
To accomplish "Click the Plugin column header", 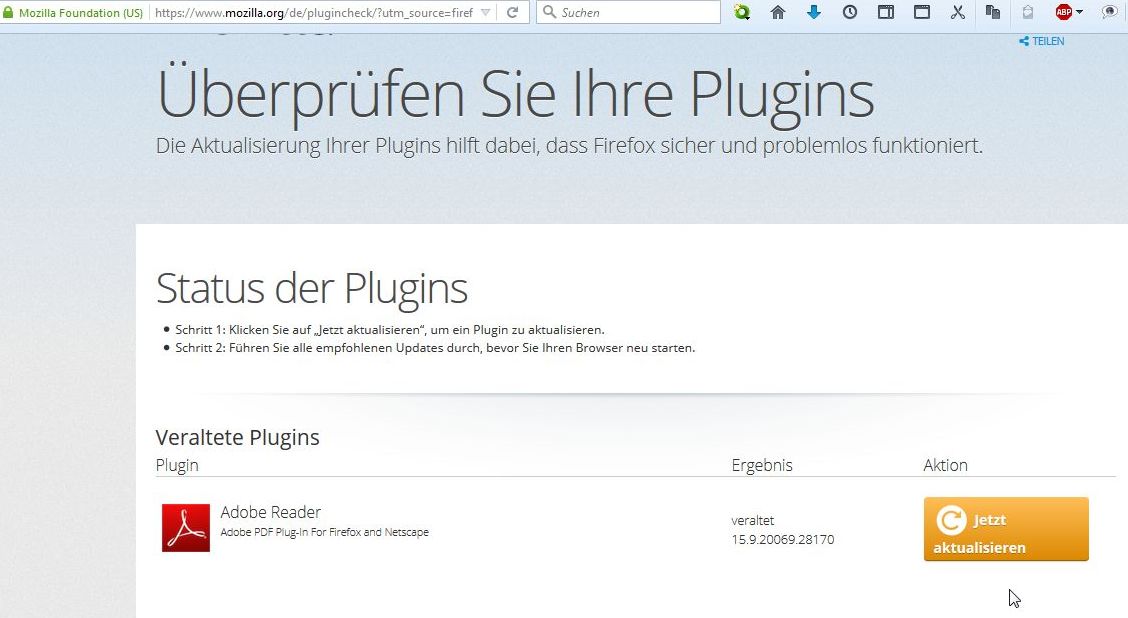I will pyautogui.click(x=177, y=465).
